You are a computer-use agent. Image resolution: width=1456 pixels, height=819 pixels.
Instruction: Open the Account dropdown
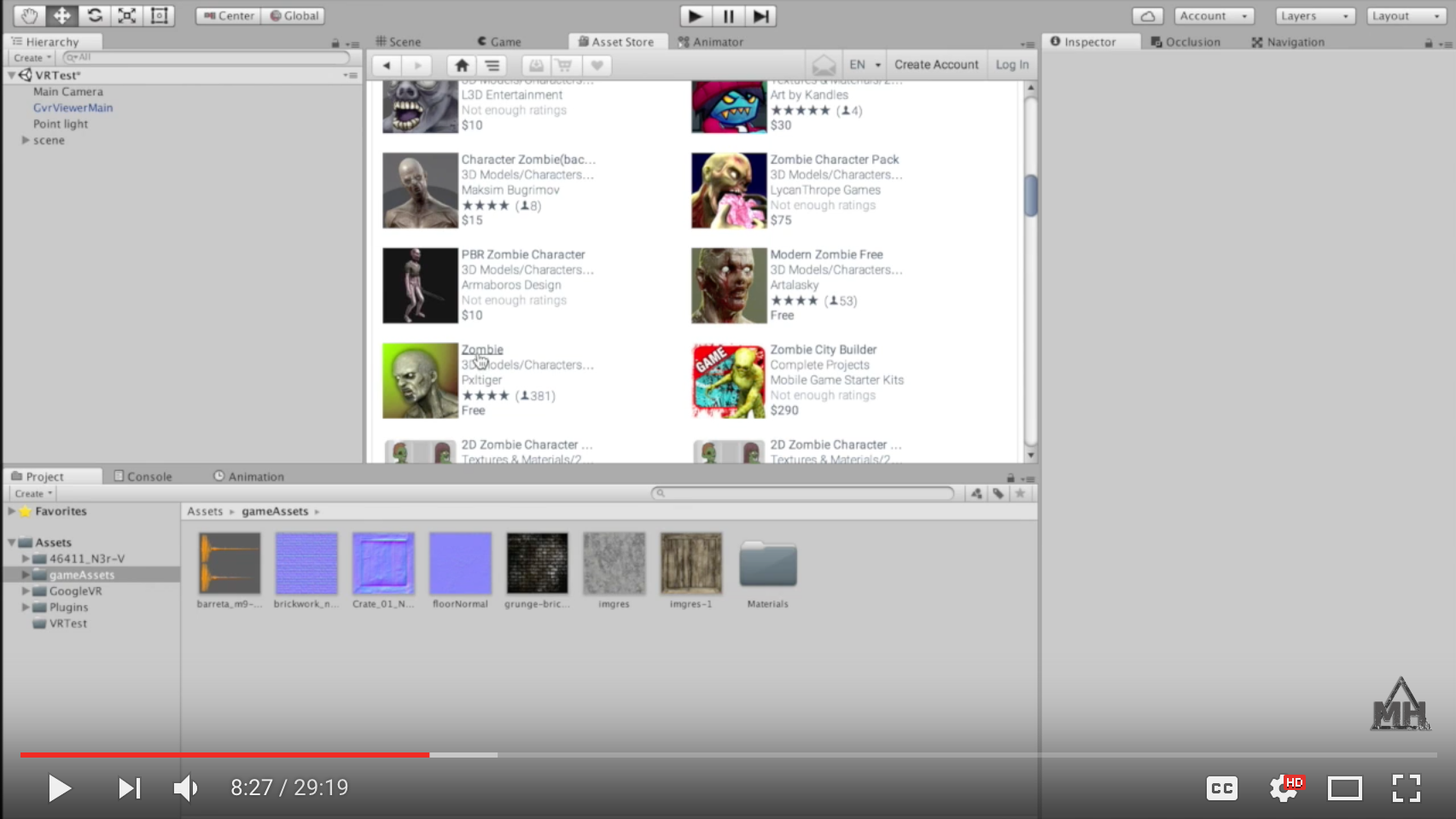coord(1214,15)
